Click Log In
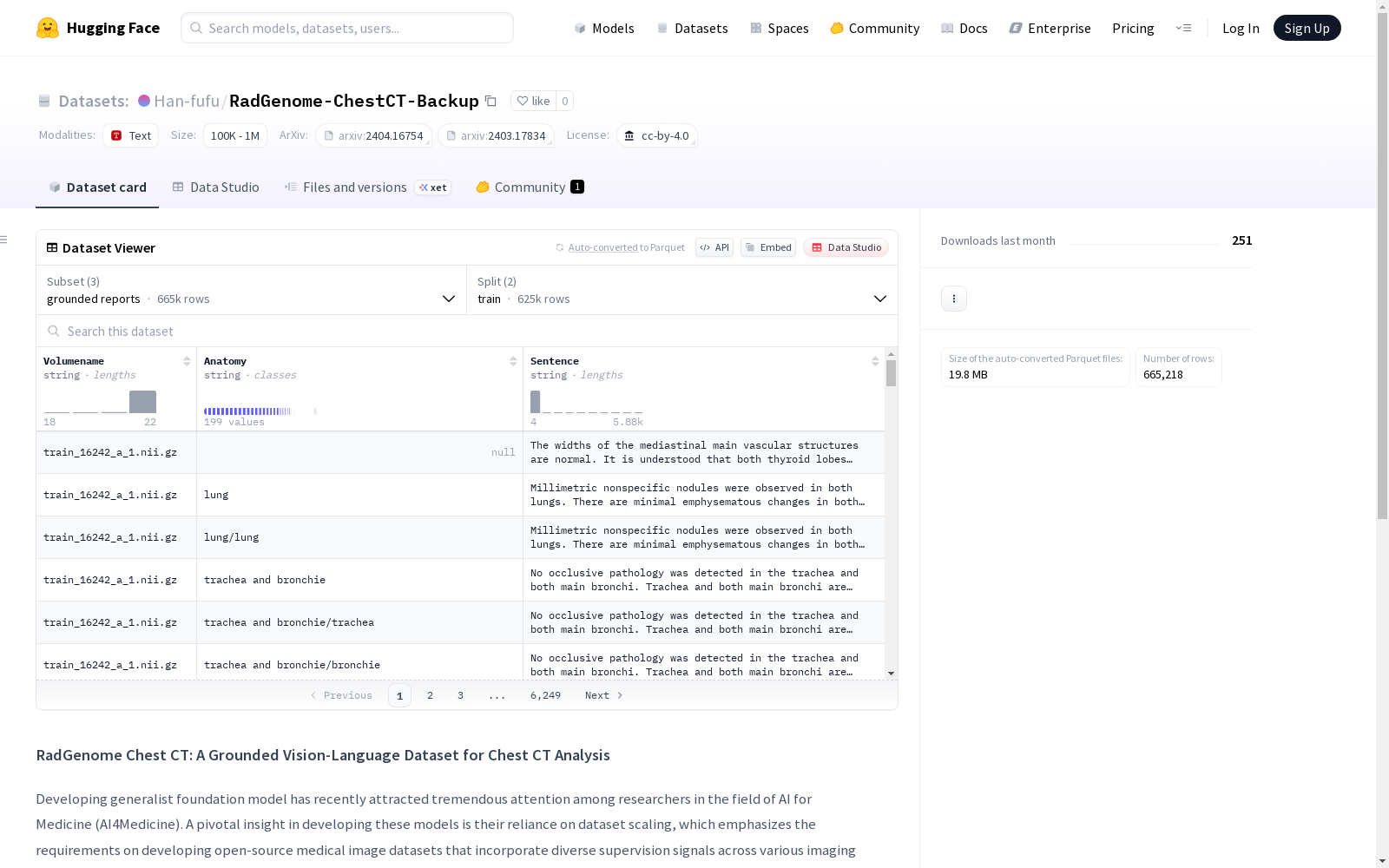The width and height of the screenshot is (1389, 868). 1241,28
